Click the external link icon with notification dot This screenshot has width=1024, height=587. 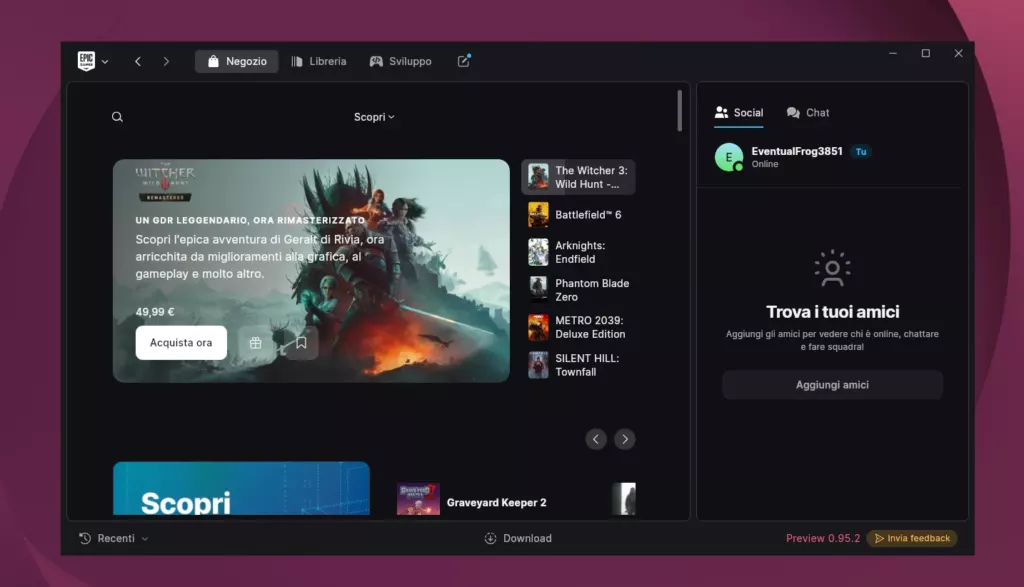pyautogui.click(x=464, y=61)
